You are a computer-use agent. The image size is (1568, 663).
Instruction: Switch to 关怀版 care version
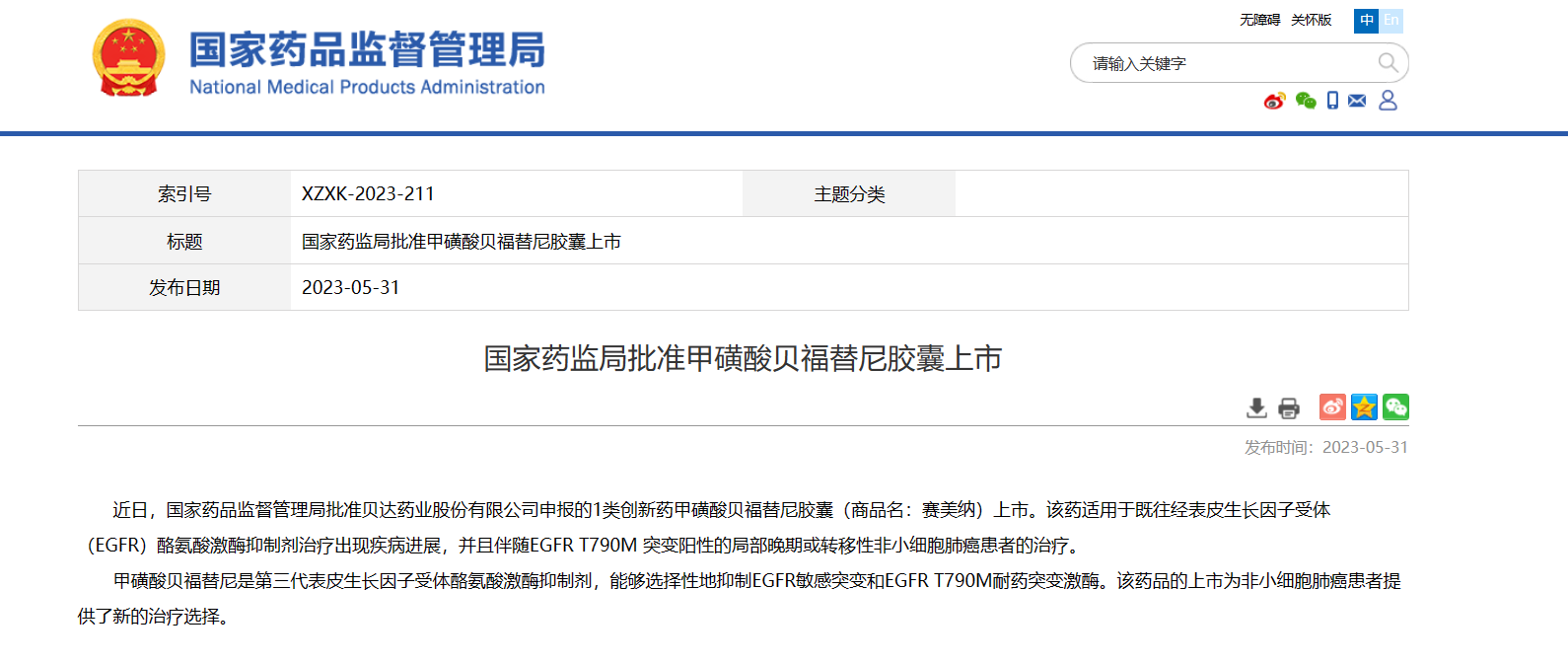[1311, 20]
